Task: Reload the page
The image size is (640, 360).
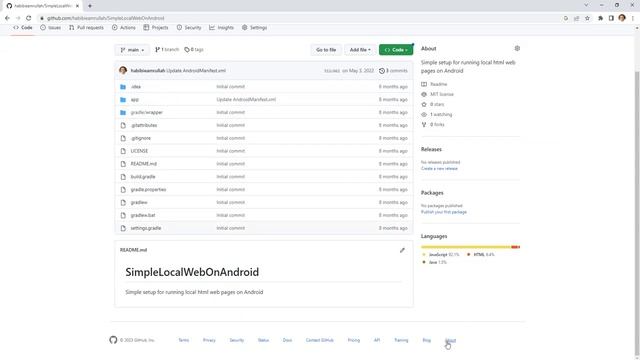Action: coord(29,18)
